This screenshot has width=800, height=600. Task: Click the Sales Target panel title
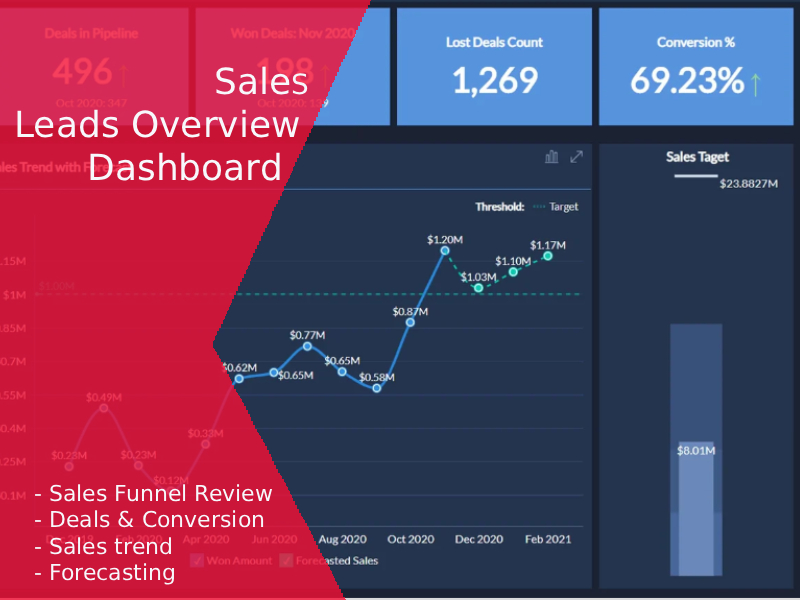(697, 157)
